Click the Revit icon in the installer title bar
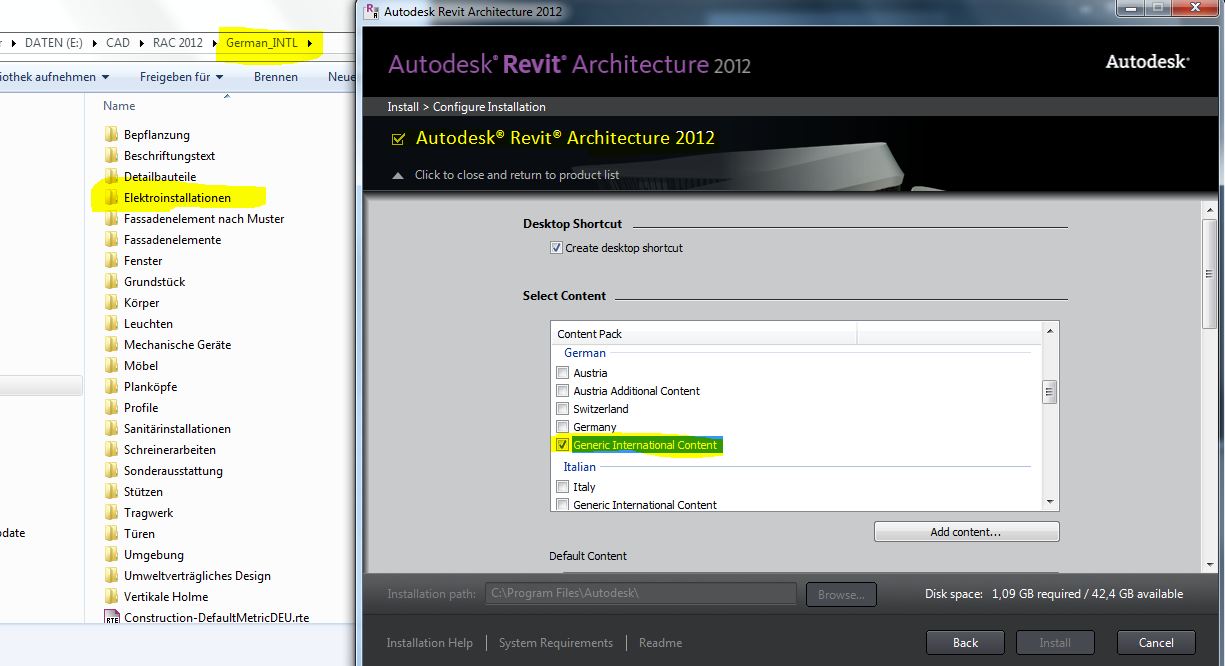The height and width of the screenshot is (666, 1225). pos(373,12)
